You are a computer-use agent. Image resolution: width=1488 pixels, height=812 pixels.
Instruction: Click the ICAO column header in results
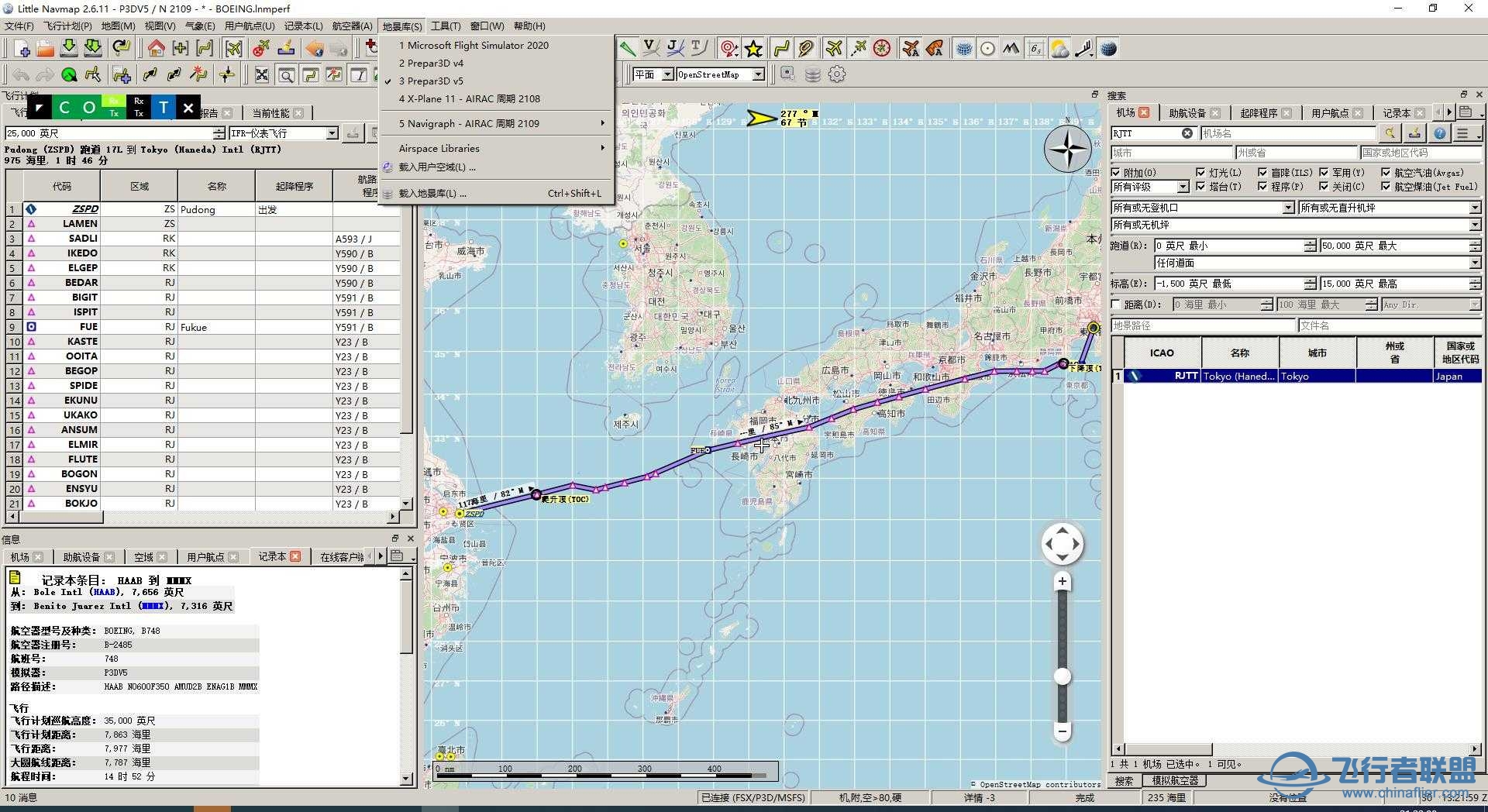tap(1162, 353)
